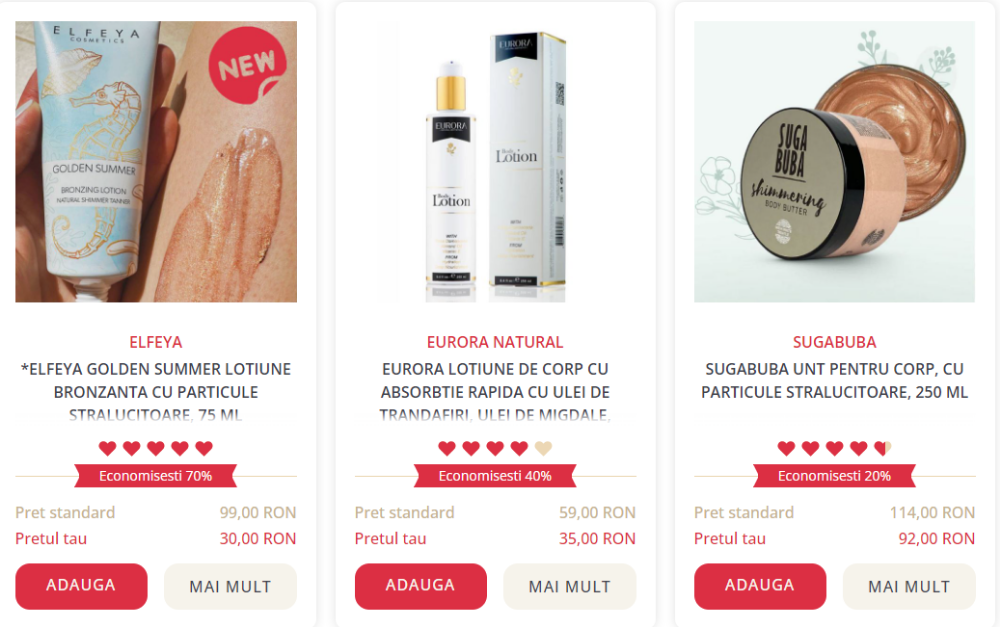This screenshot has width=1000, height=627.
Task: Open the ELFEYA brand link
Action: [156, 343]
